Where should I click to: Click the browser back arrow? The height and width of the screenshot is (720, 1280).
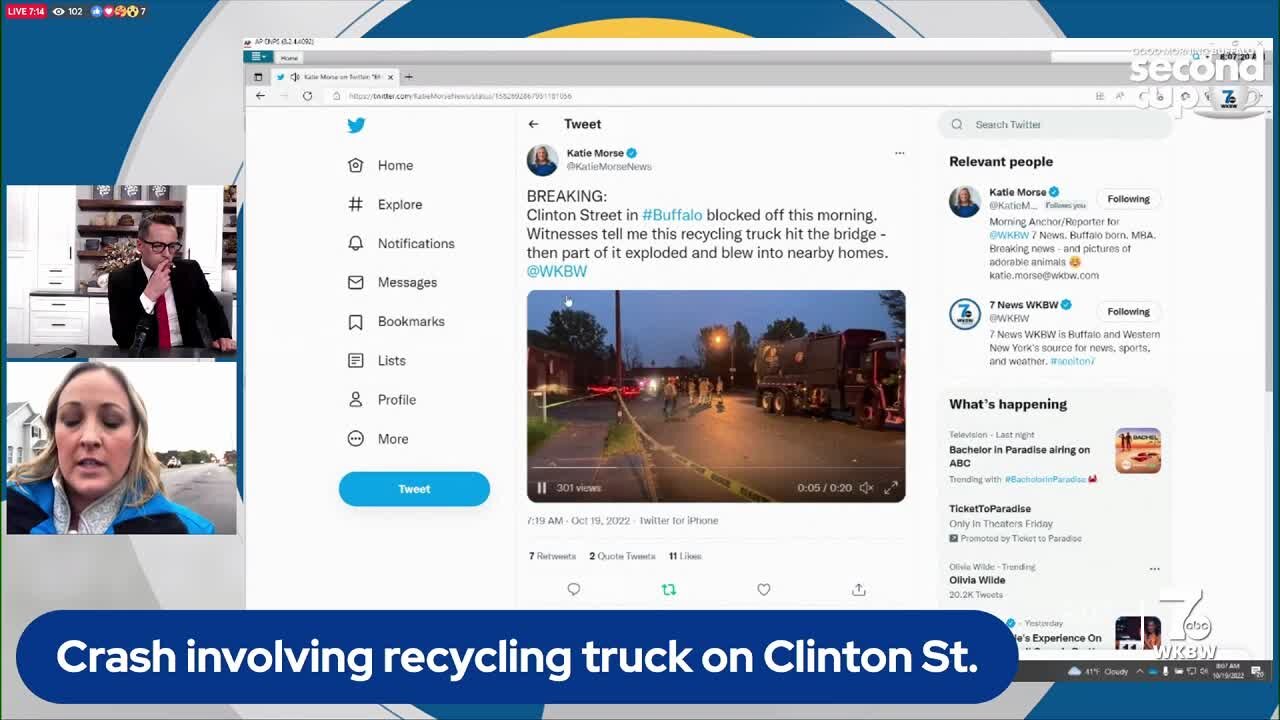pos(260,96)
